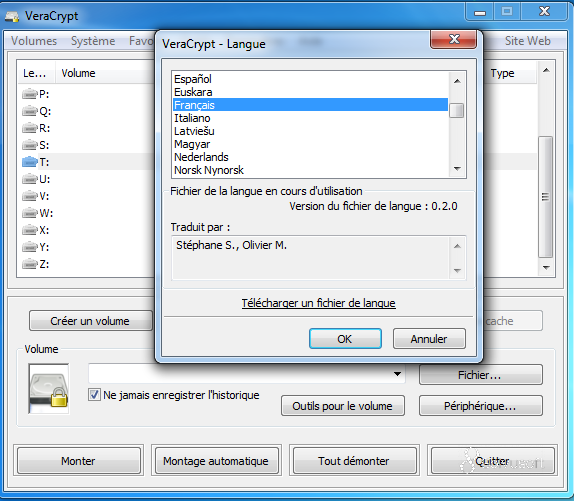Toggle Ne jamais enregistrer l'historique checkbox
The height and width of the screenshot is (501, 574).
94,395
